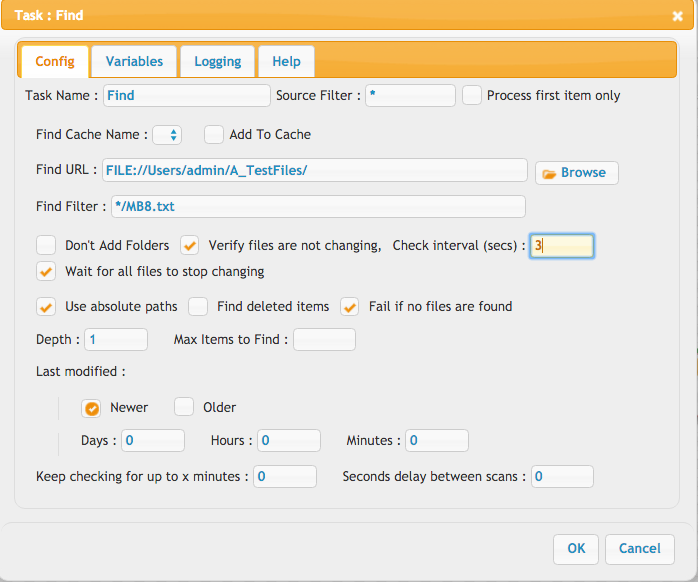Uncheck Fail if no files are found

(x=349, y=307)
